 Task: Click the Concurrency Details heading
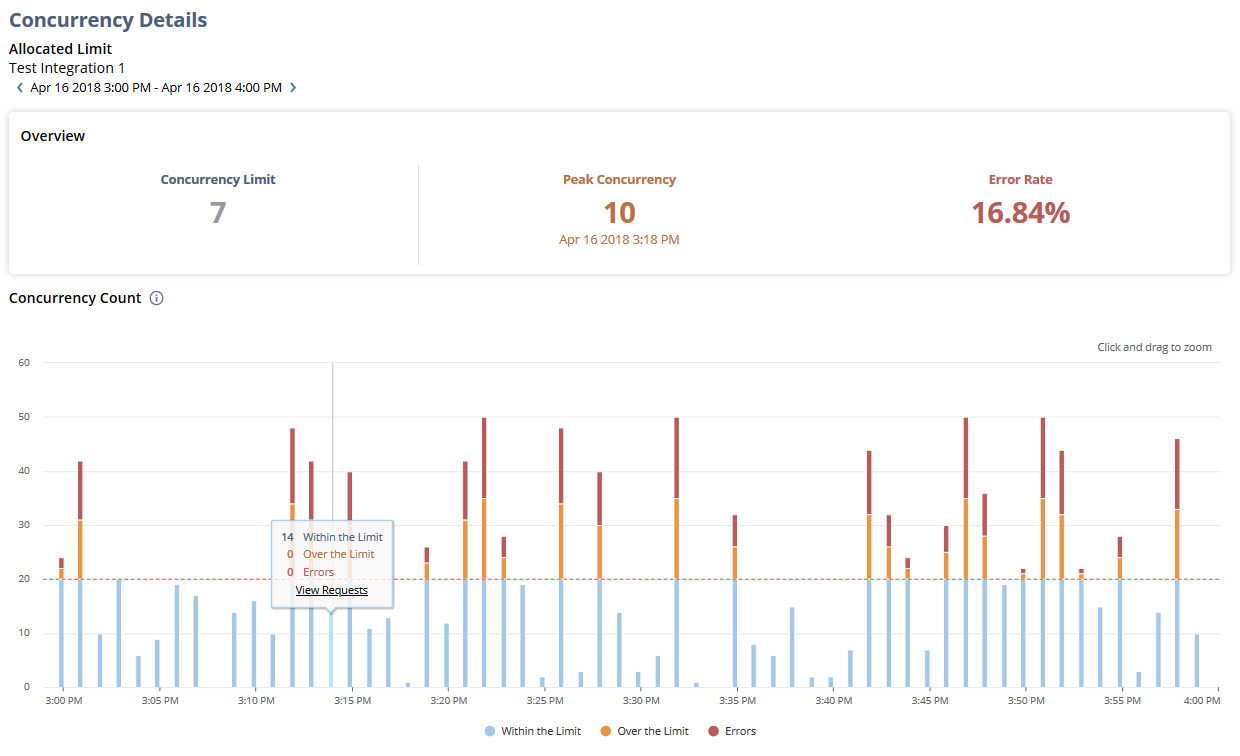pos(108,20)
